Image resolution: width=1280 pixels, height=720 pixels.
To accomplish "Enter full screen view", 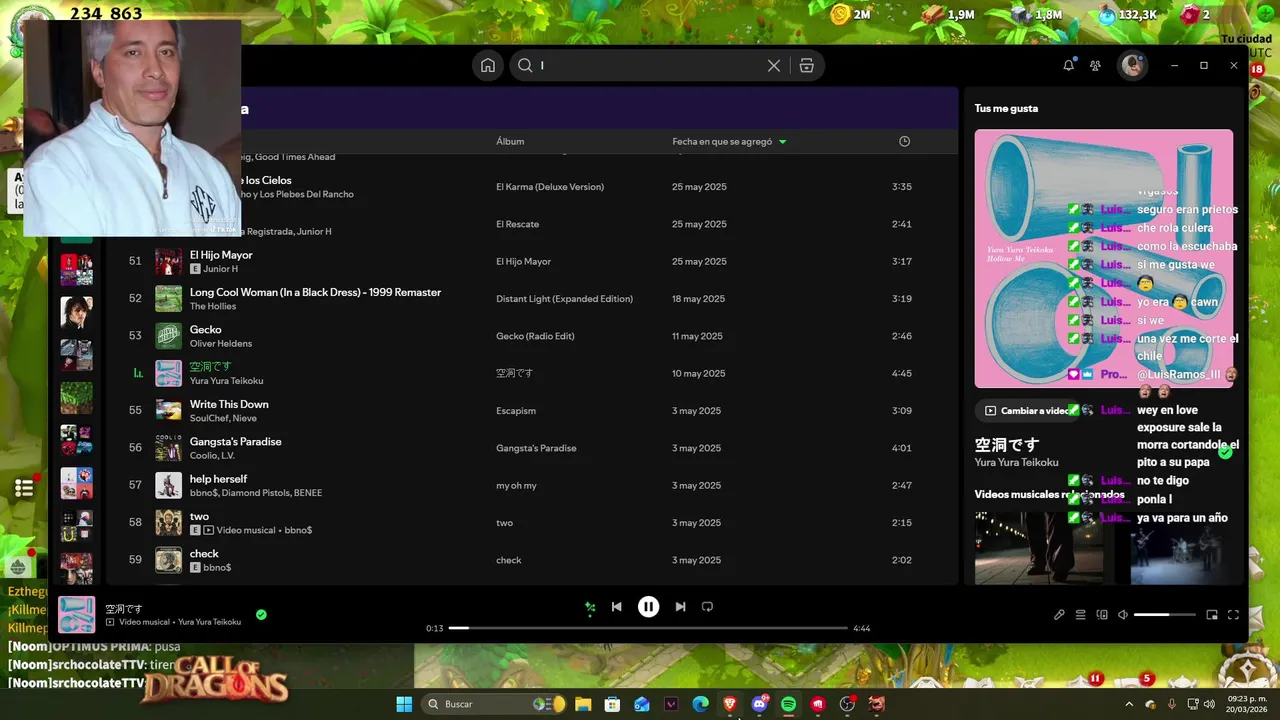I will (1233, 615).
